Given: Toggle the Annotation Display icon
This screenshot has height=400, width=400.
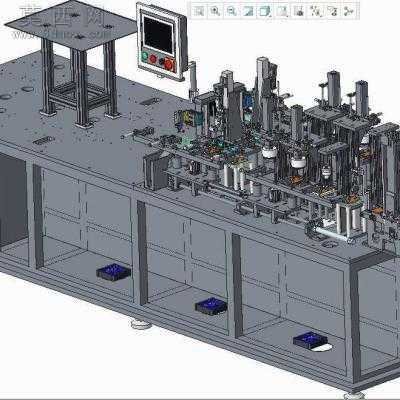Looking at the screenshot, I should point(332,11).
